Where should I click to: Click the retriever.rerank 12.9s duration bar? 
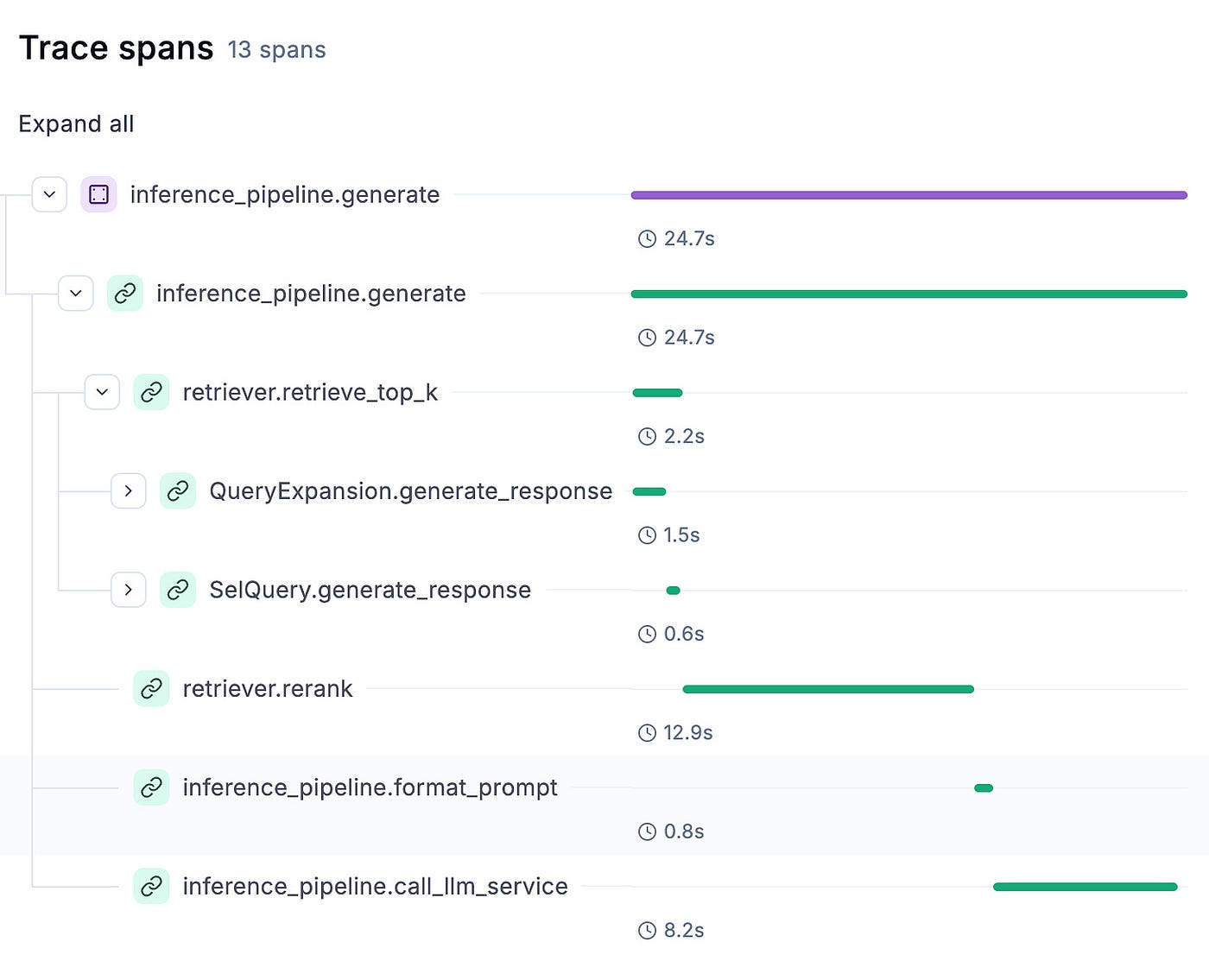pos(828,689)
